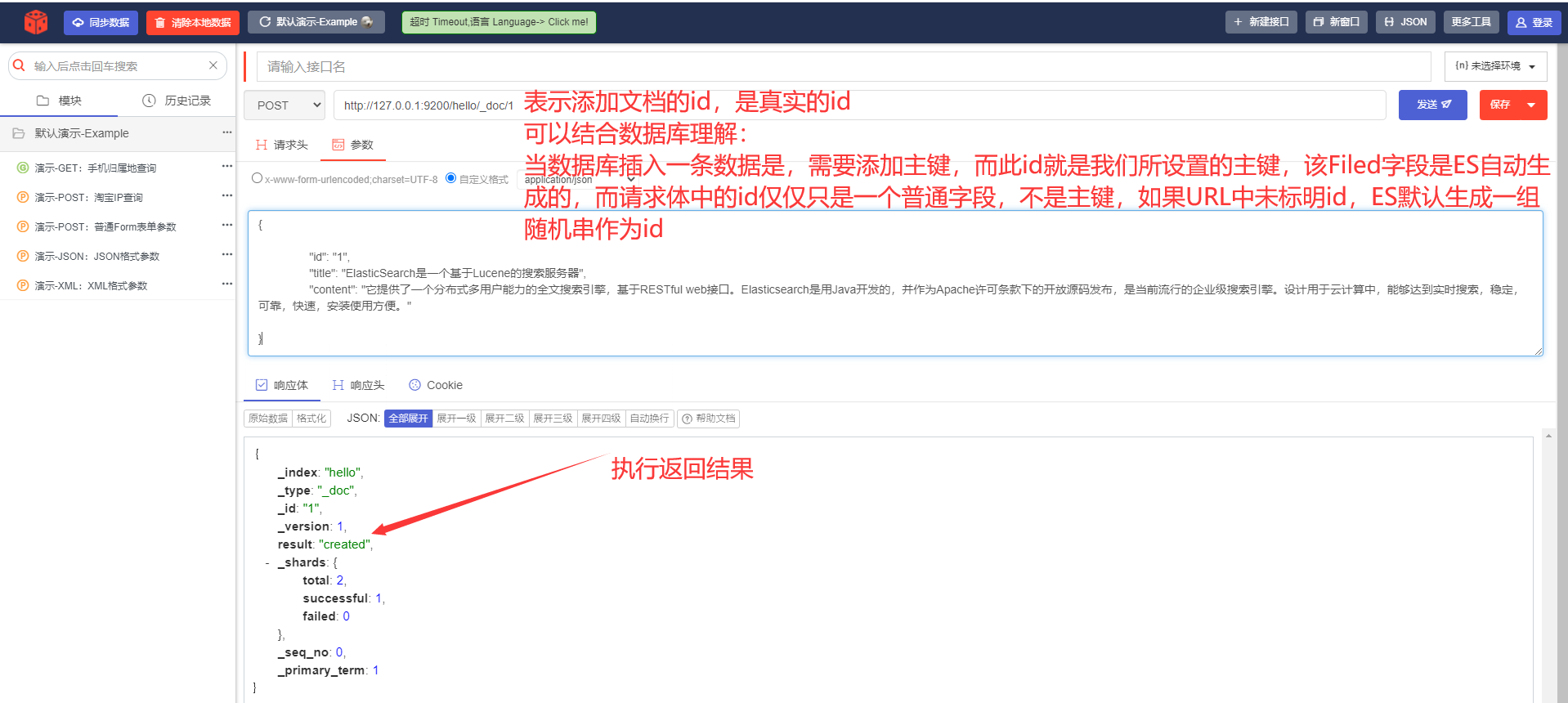
Task: Clear sidebar search with X icon
Action: coord(213,65)
